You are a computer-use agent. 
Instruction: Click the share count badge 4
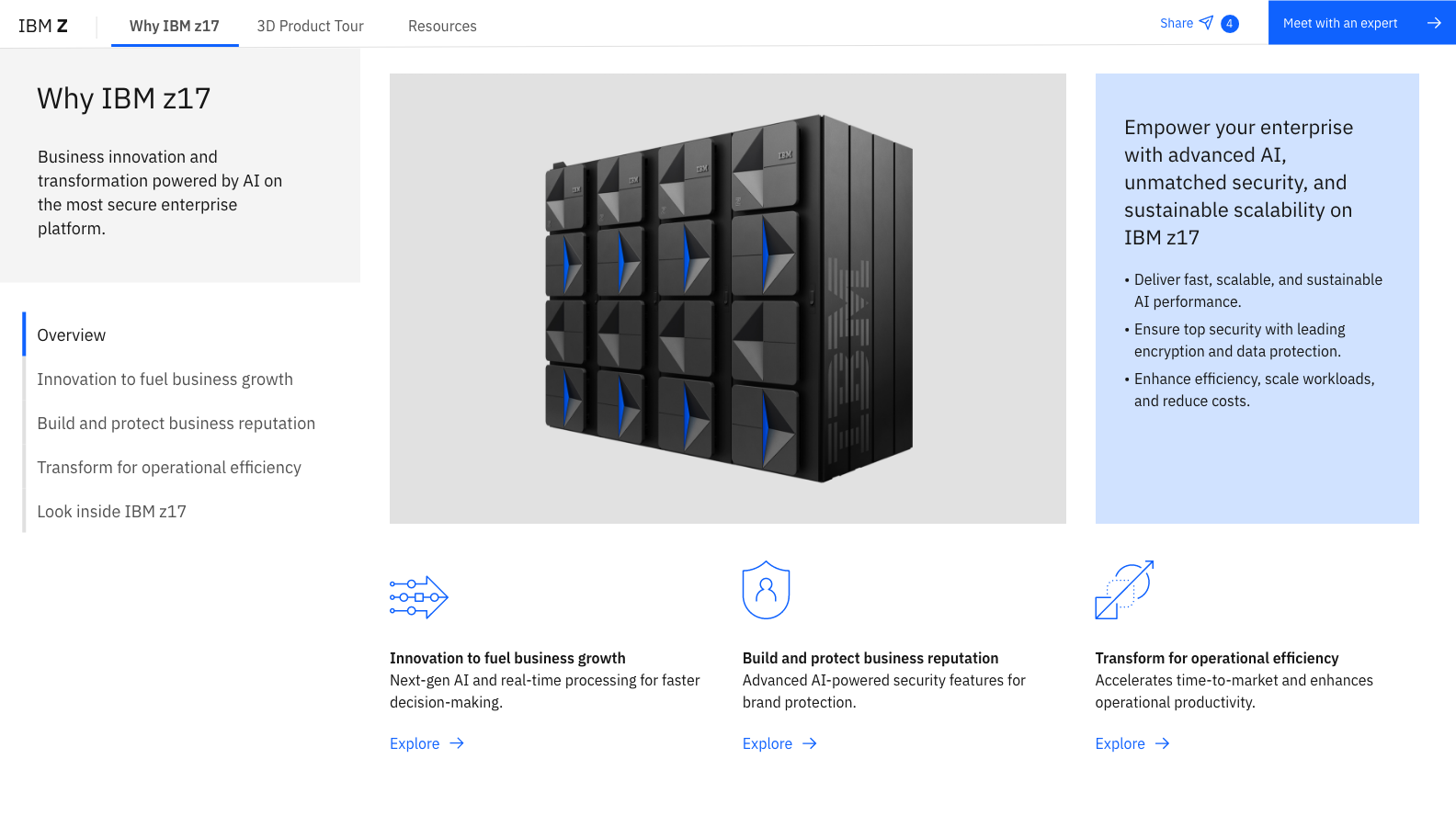[1230, 24]
